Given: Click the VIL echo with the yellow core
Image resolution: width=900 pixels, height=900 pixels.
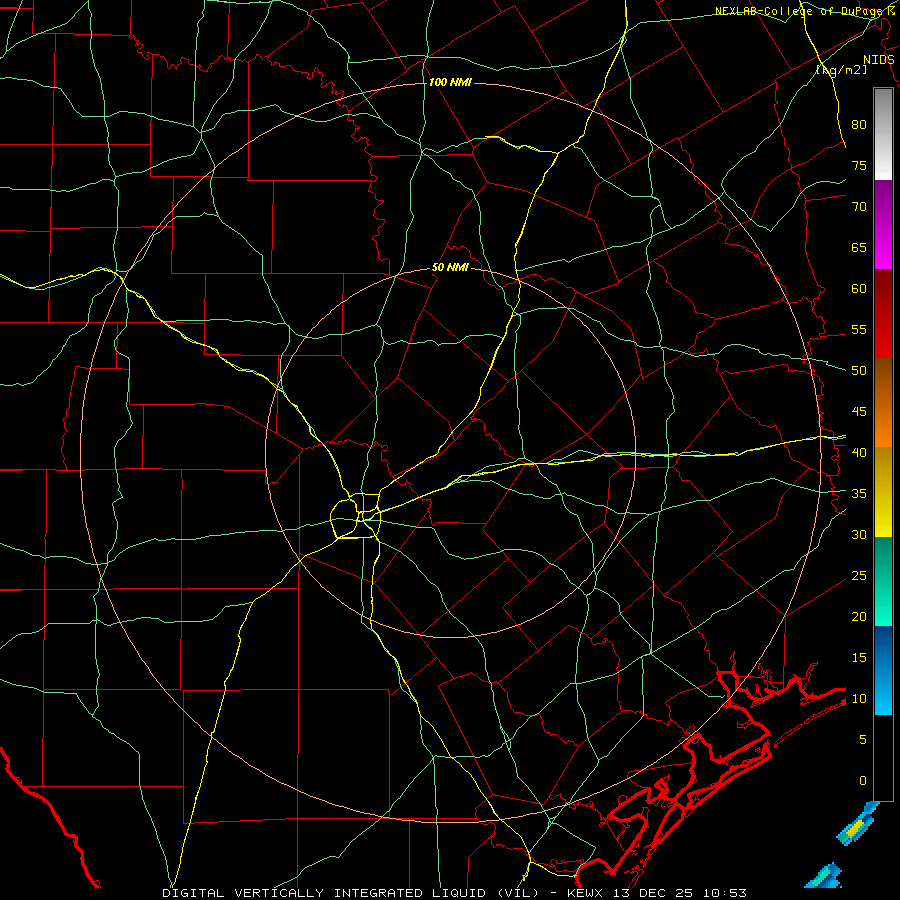Looking at the screenshot, I should tap(857, 825).
